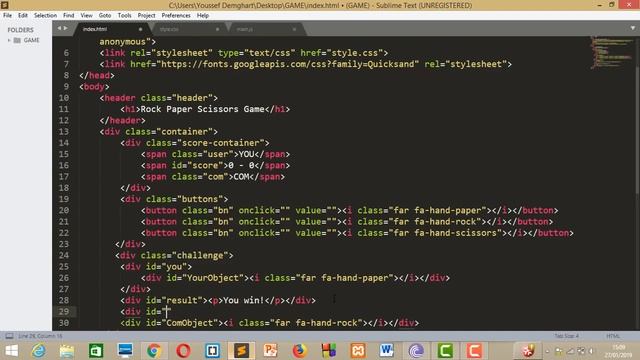Open the HTML syntax selector in status bar
The height and width of the screenshot is (360, 640).
point(613,336)
